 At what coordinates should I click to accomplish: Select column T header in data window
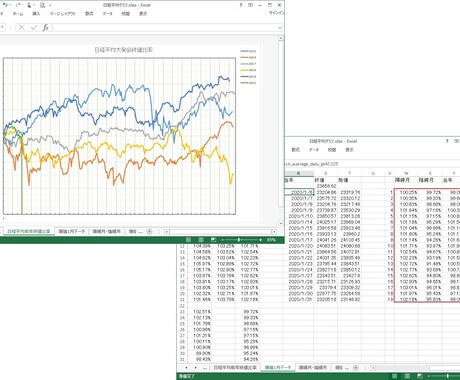(x=349, y=173)
